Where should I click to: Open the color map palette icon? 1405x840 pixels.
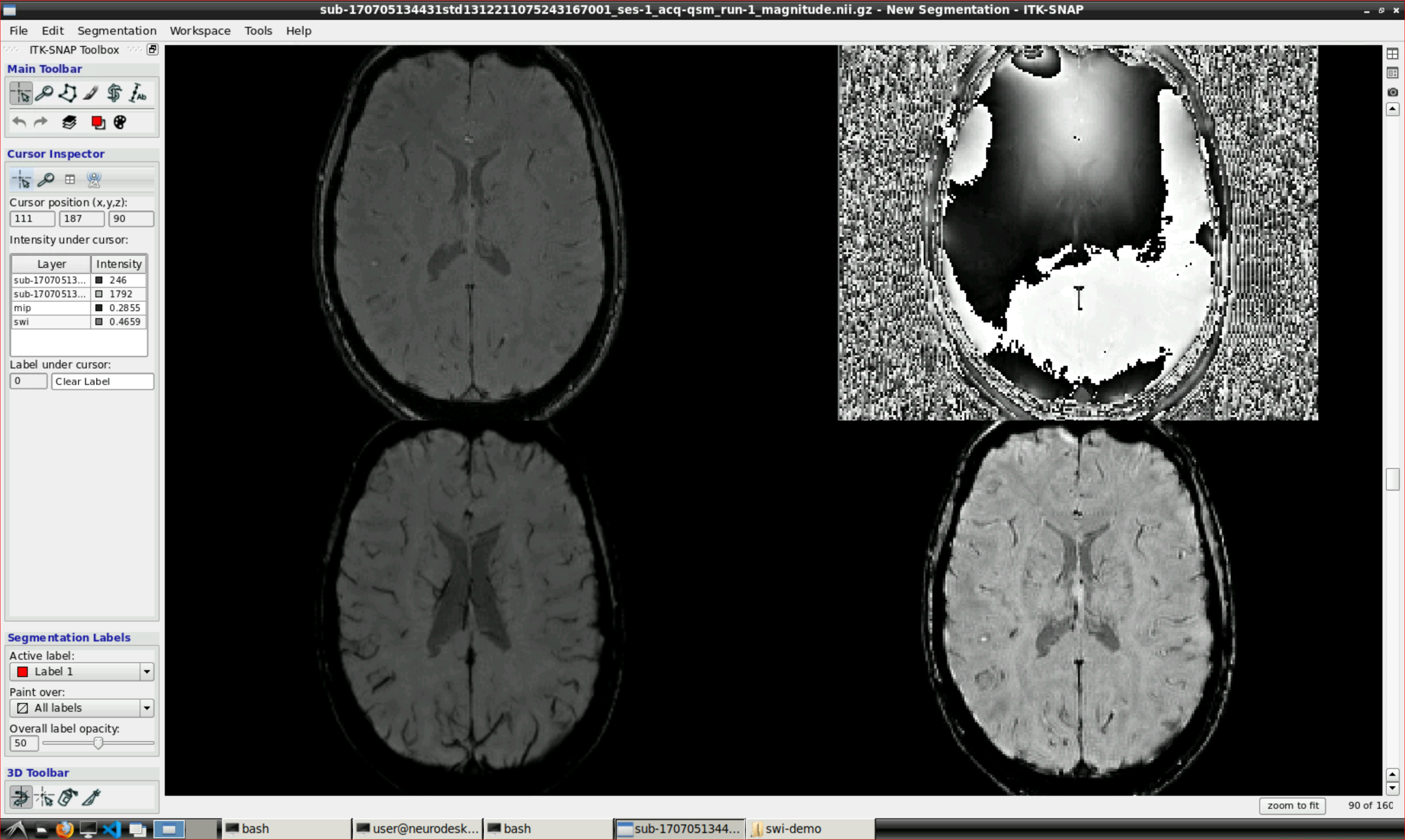[120, 122]
